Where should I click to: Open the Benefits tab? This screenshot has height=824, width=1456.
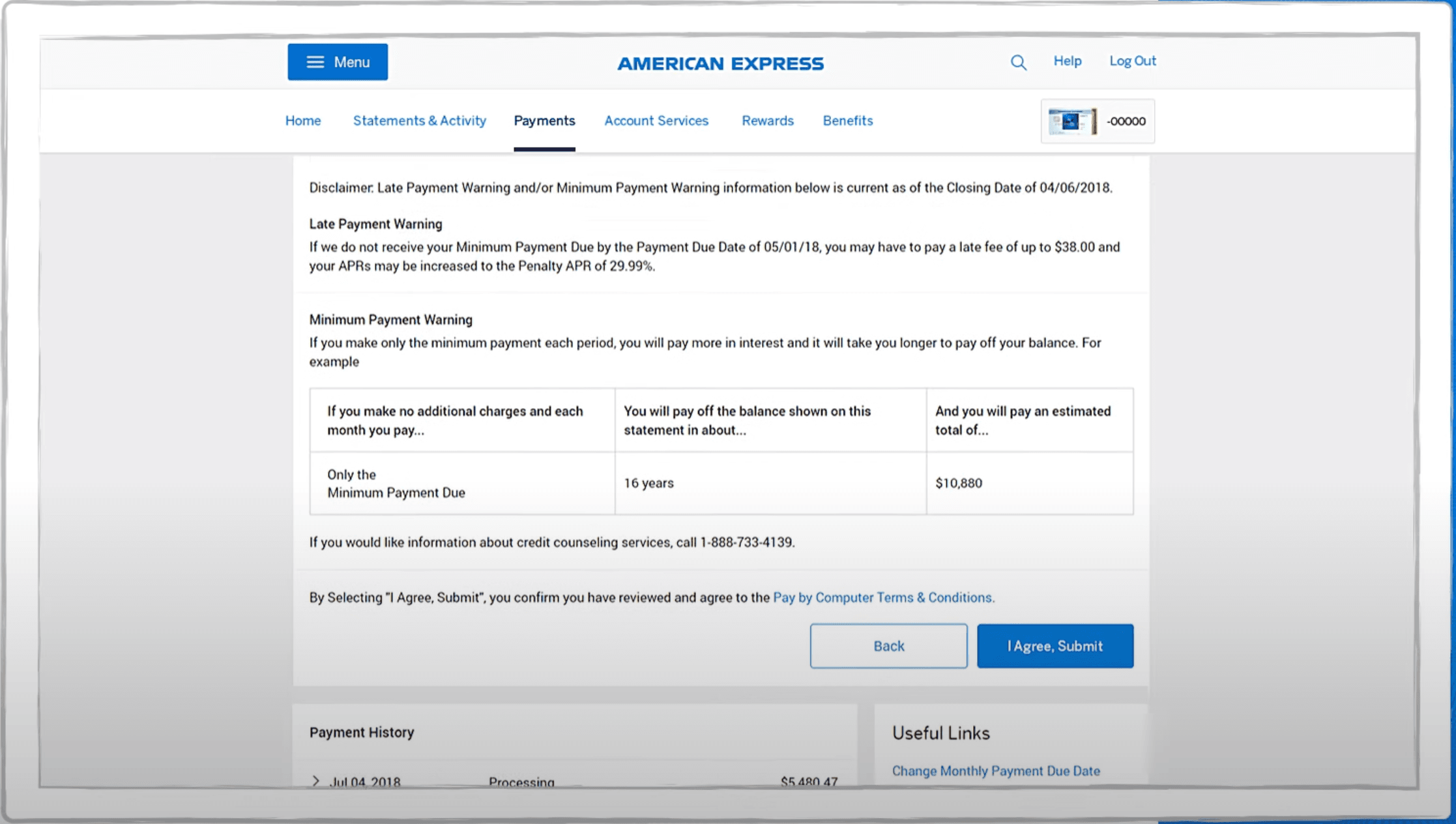click(847, 121)
